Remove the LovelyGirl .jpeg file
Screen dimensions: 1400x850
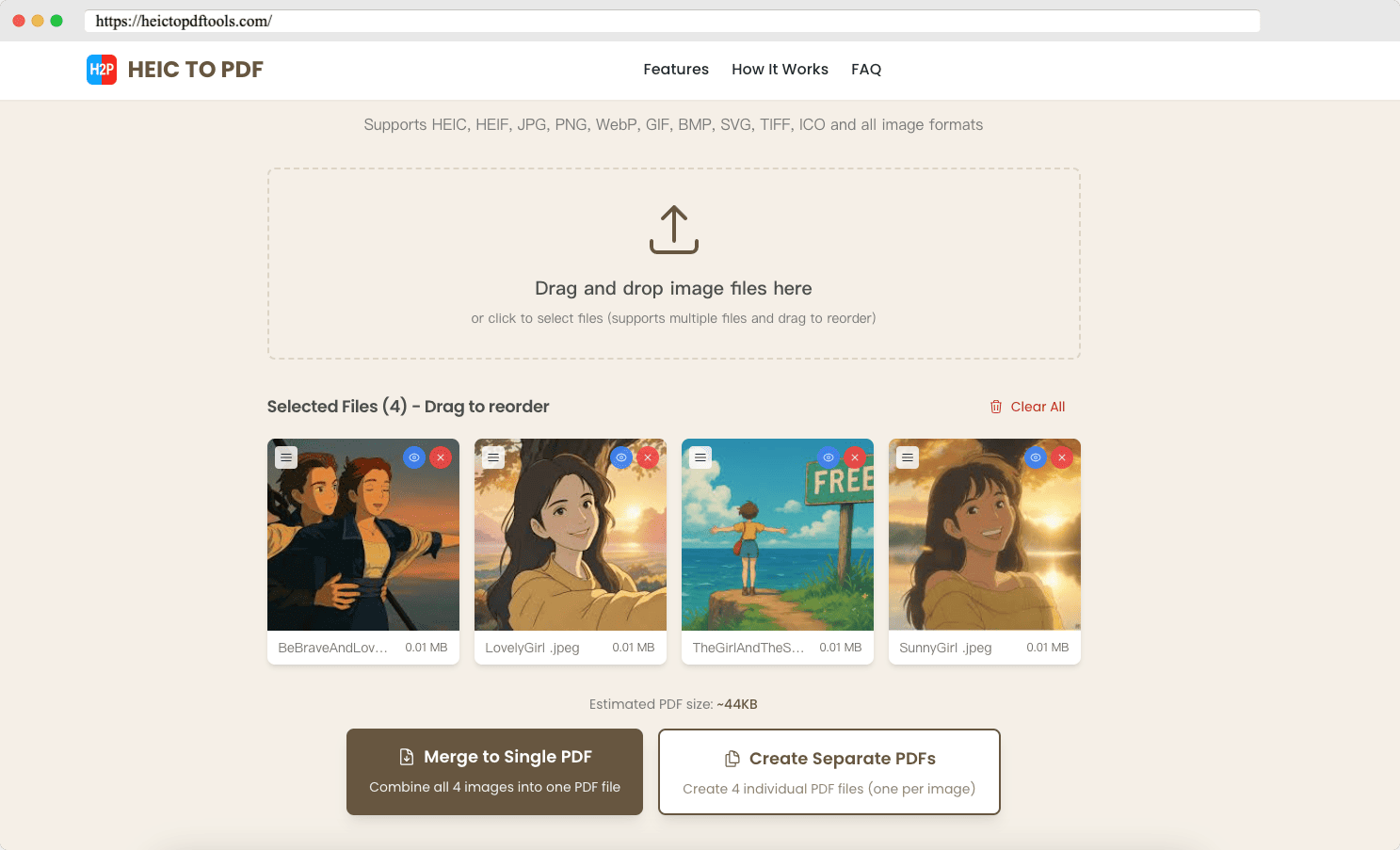click(648, 457)
